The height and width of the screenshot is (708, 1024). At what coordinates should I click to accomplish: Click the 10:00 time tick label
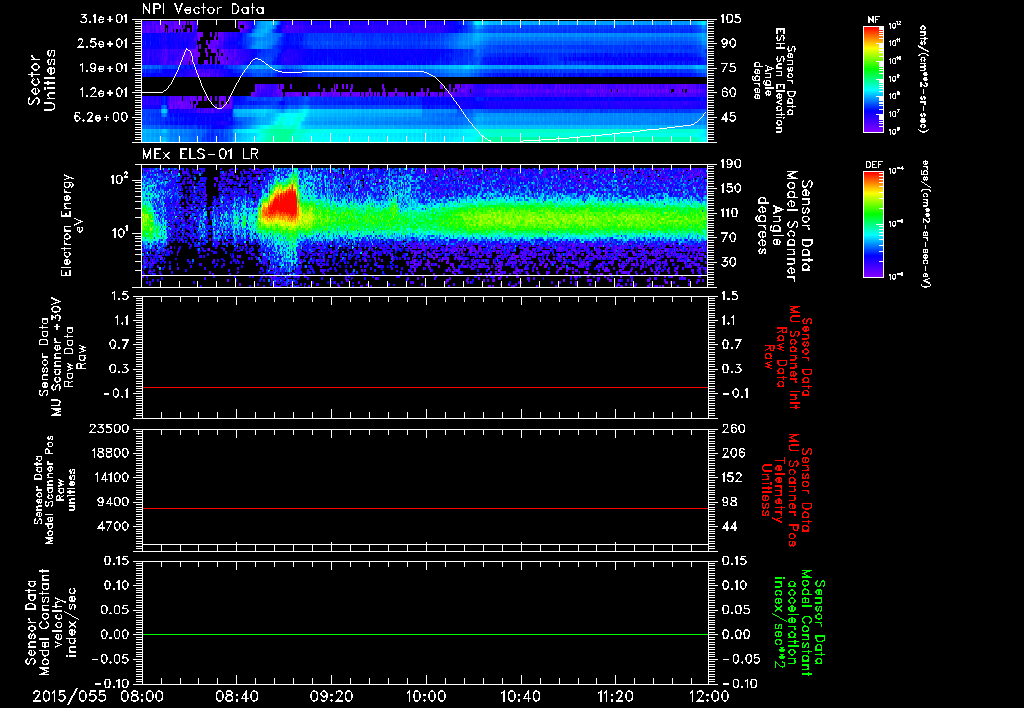(426, 696)
